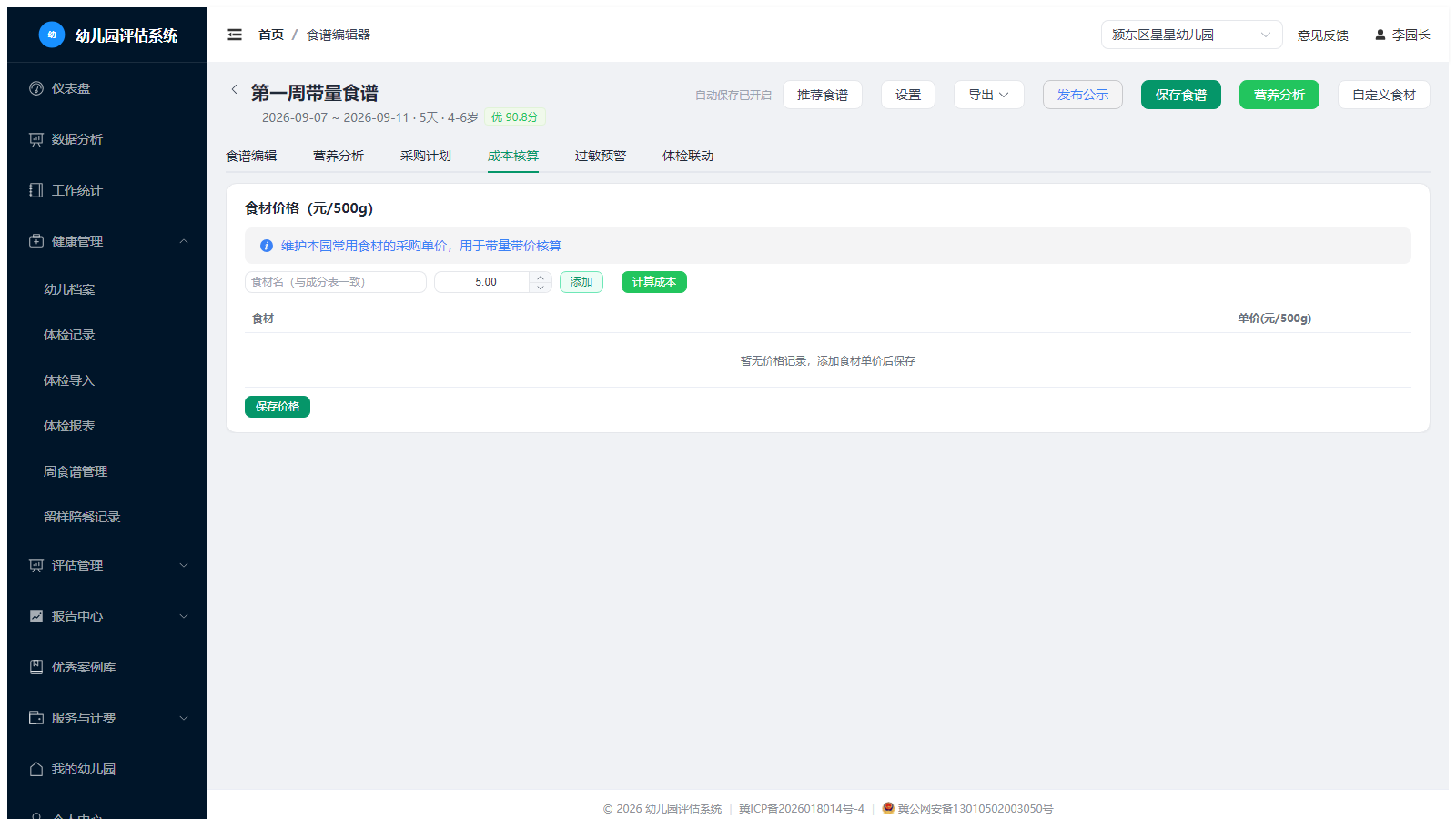Decrease the price with the down stepper arrow
Screen dimensions: 1456x819
pos(541,288)
